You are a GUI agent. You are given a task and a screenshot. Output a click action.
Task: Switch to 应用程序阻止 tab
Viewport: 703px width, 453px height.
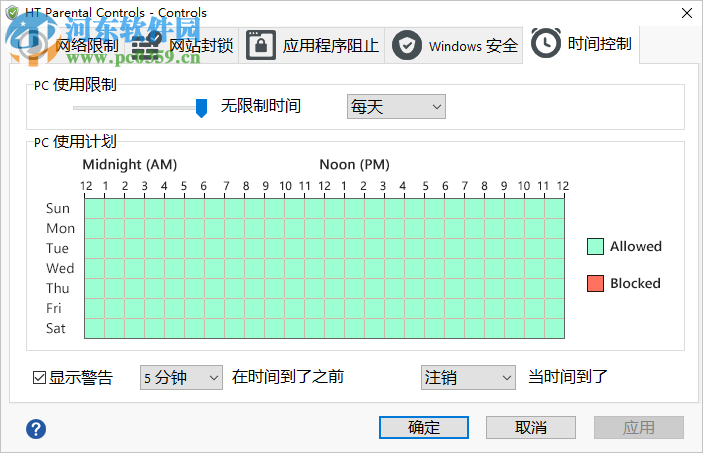pos(312,45)
